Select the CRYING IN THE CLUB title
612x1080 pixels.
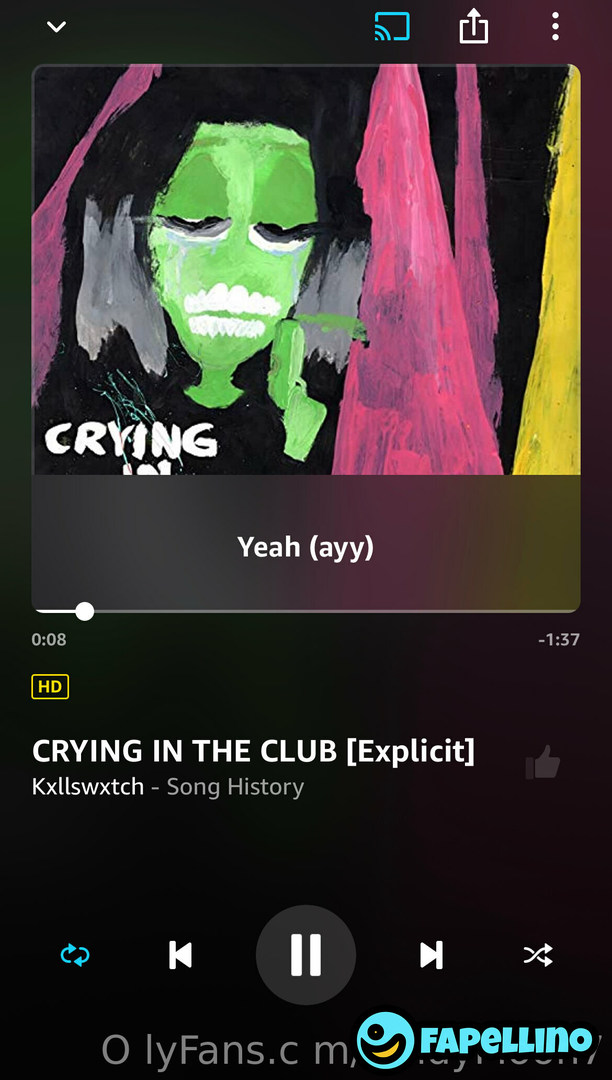pyautogui.click(x=253, y=751)
